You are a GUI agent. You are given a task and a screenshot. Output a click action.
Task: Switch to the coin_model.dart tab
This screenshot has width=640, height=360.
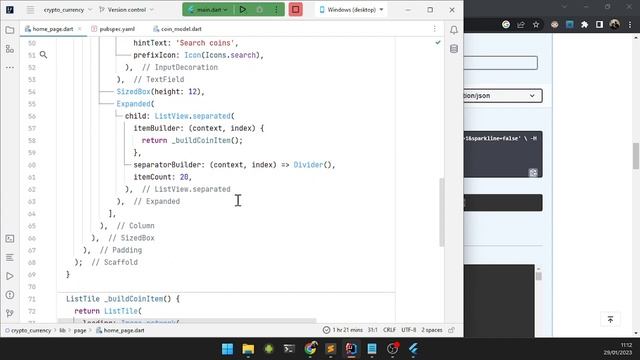tap(177, 29)
